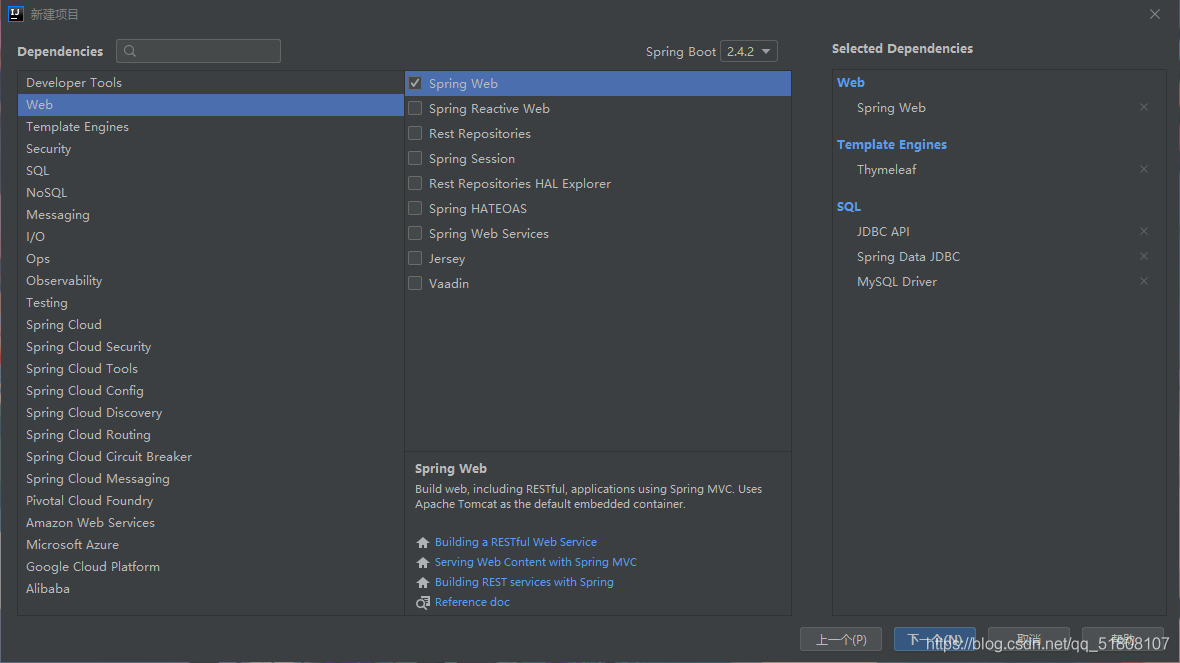Viewport: 1180px width, 663px height.
Task: Click the Reference doc icon
Action: (x=422, y=602)
